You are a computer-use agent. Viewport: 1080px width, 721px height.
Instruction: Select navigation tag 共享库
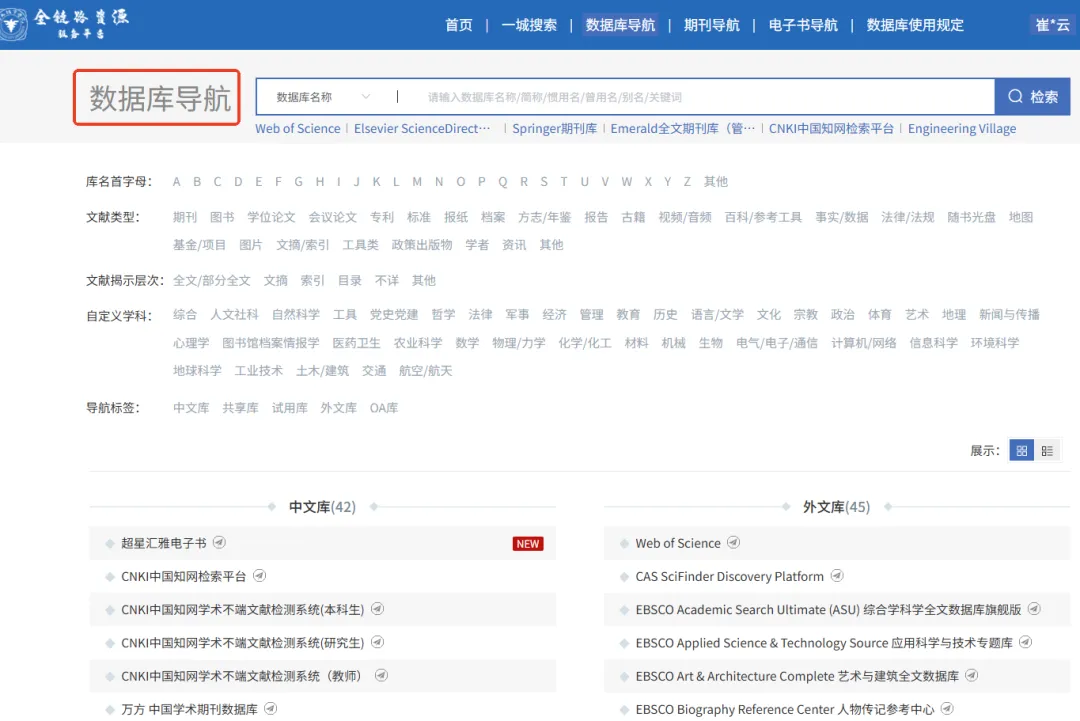[240, 408]
